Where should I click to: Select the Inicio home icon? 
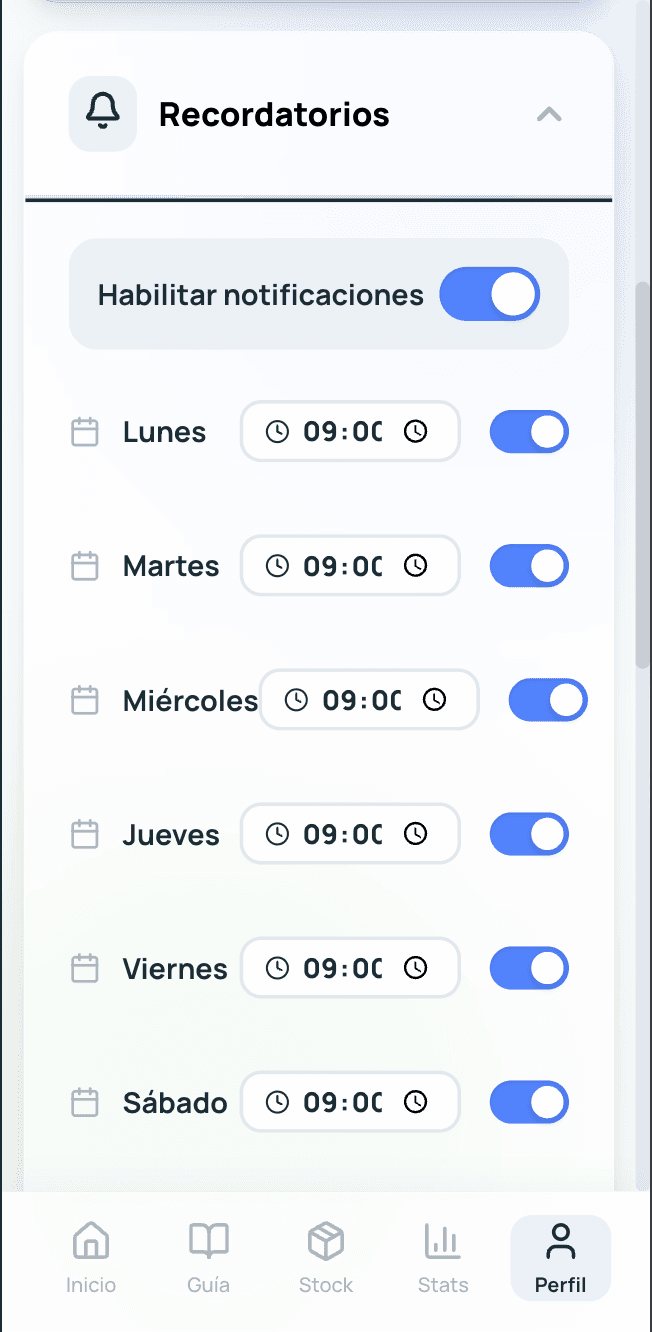click(x=91, y=1240)
